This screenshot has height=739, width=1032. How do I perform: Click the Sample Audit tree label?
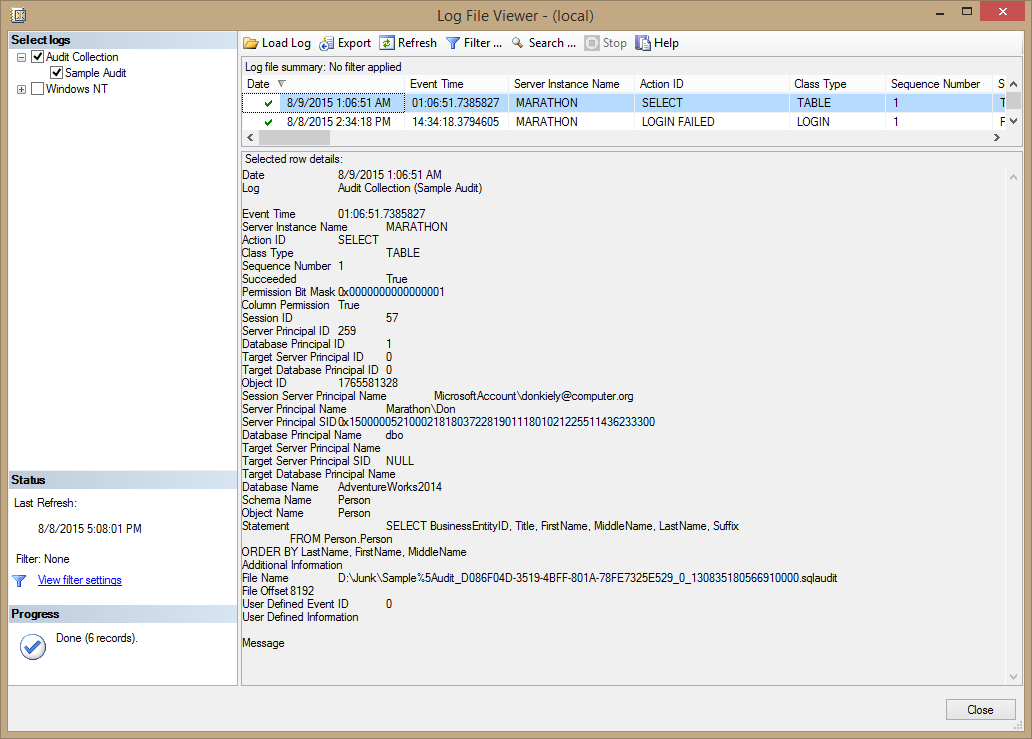point(95,73)
